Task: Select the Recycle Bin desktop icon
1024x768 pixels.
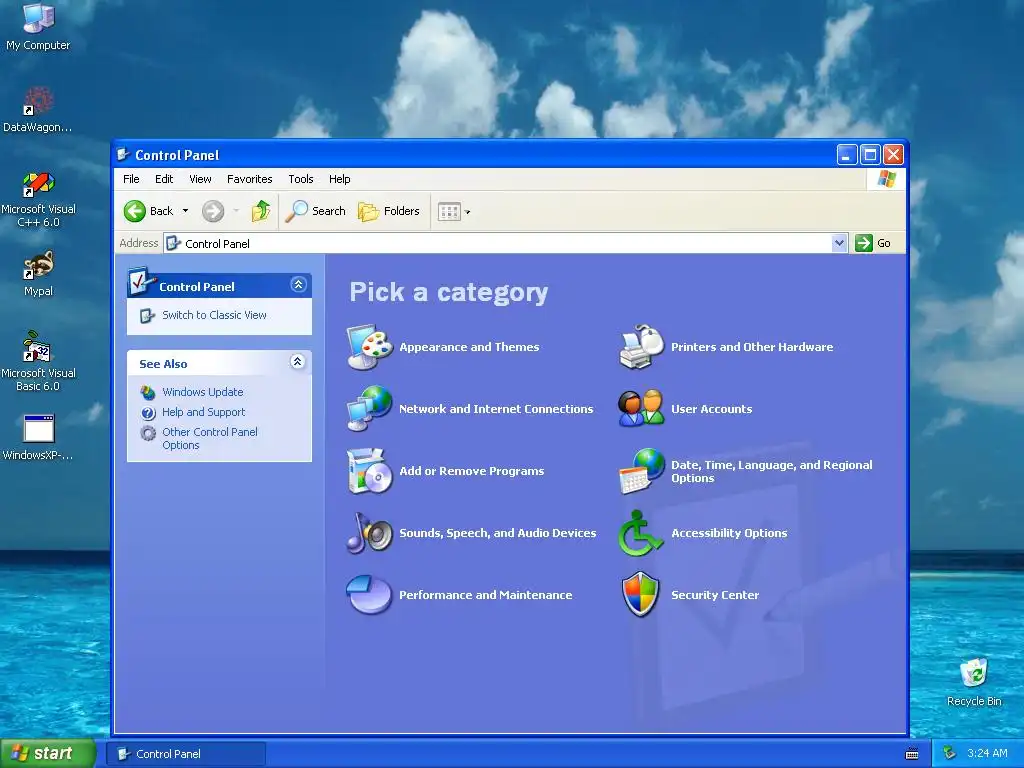Action: (974, 682)
